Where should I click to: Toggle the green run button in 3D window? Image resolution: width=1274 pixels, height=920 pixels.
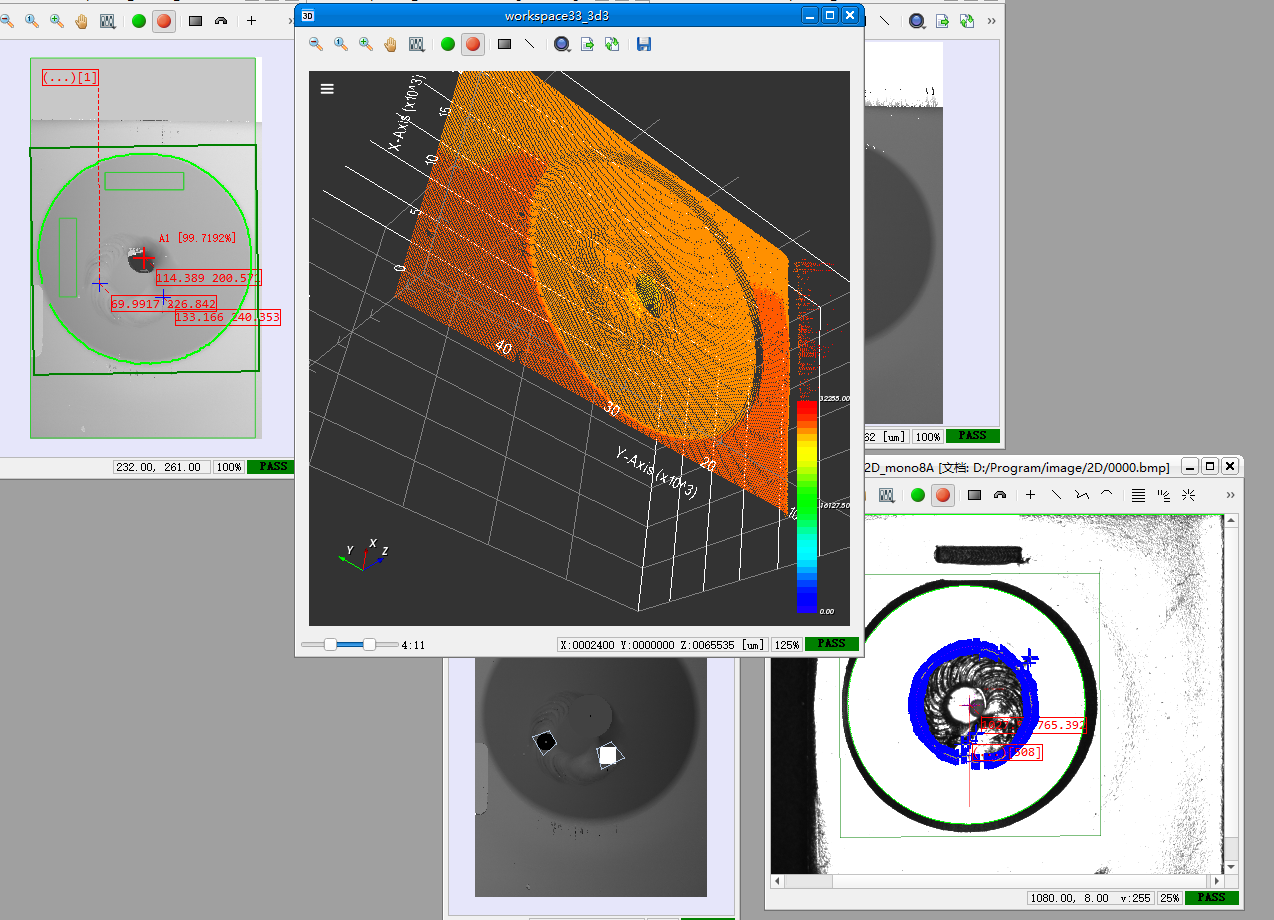click(x=447, y=44)
